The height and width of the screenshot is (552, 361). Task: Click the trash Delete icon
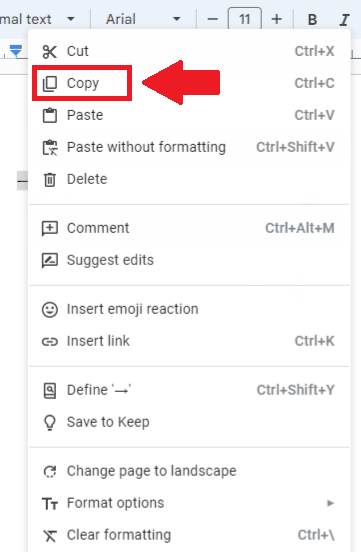click(49, 180)
